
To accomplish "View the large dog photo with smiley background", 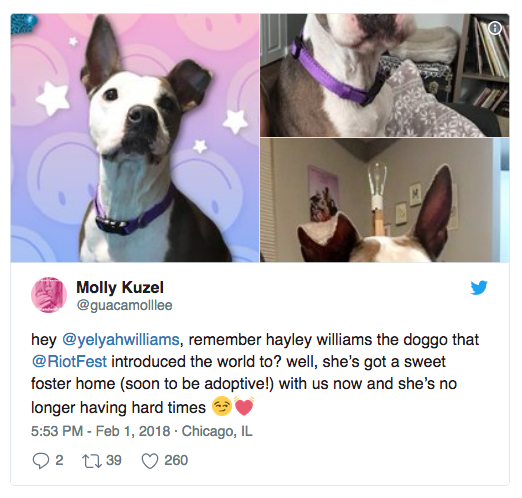I will click(x=135, y=138).
